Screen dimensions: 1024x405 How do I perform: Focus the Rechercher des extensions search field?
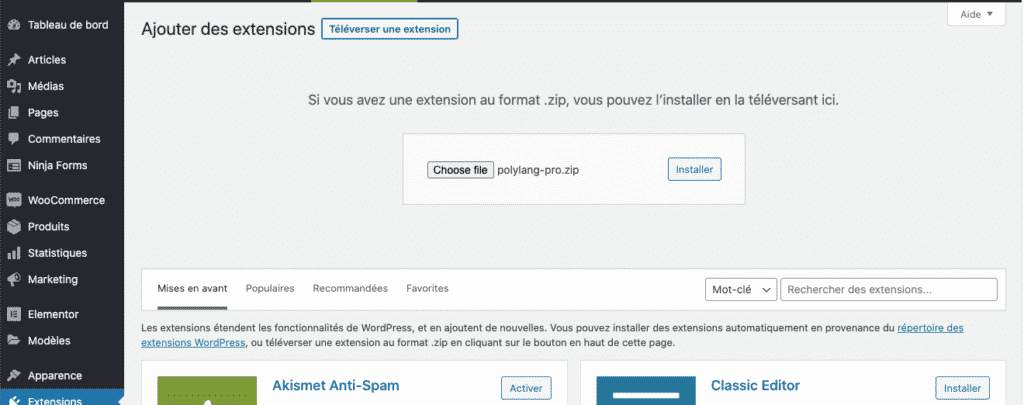(x=889, y=289)
